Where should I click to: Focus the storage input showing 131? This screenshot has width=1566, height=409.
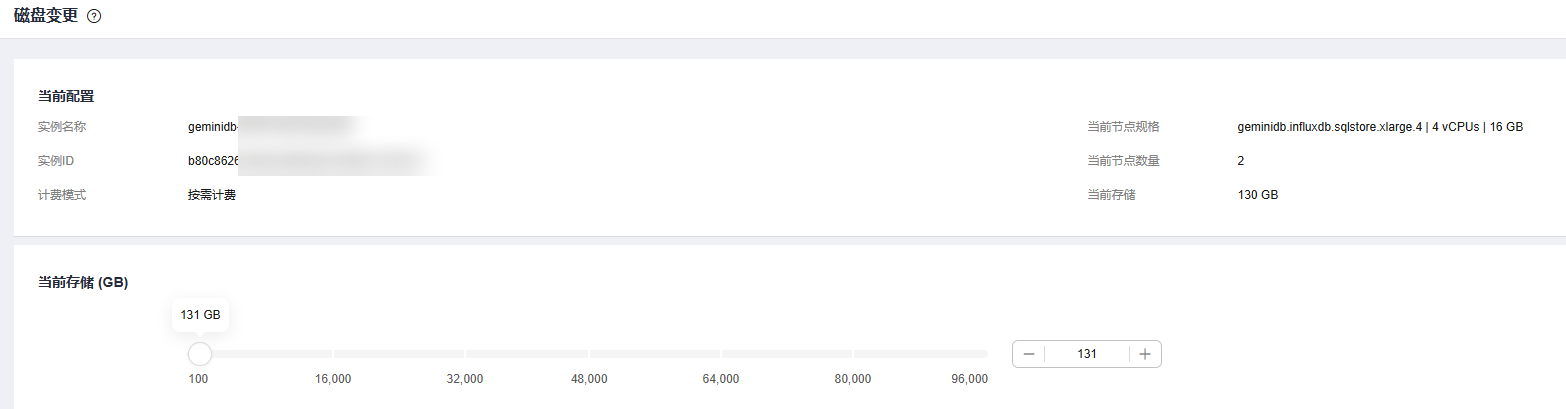click(1087, 354)
